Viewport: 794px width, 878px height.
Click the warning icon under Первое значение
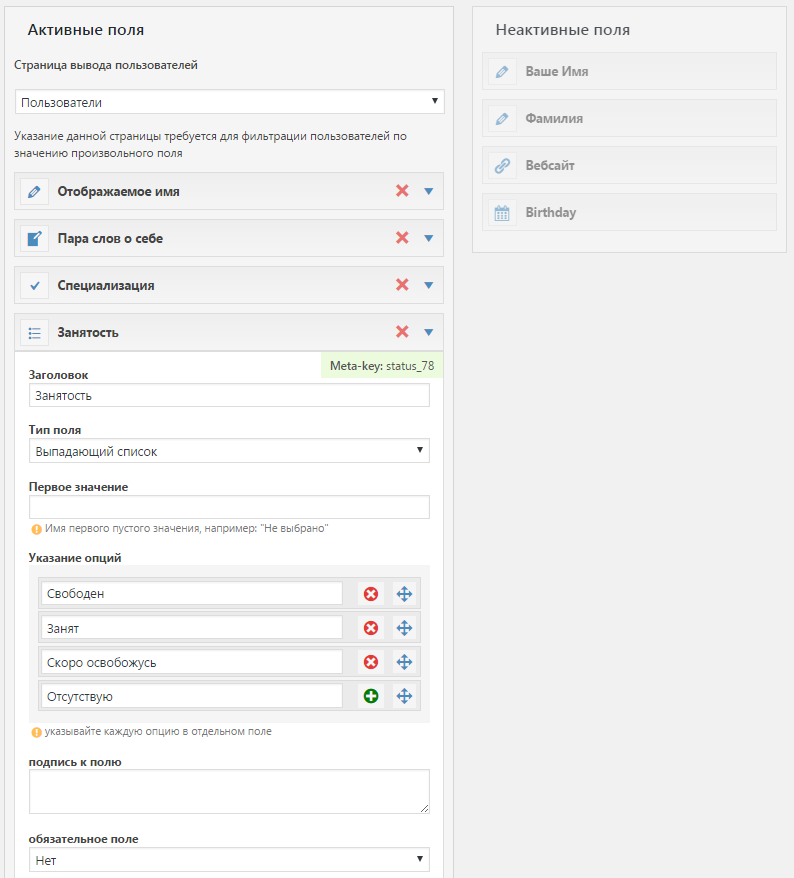[x=36, y=529]
